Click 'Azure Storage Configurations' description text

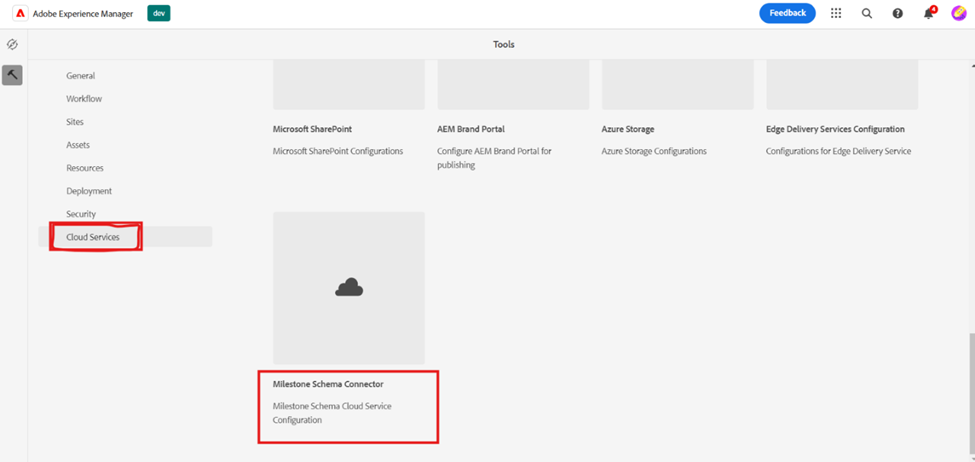click(x=654, y=151)
